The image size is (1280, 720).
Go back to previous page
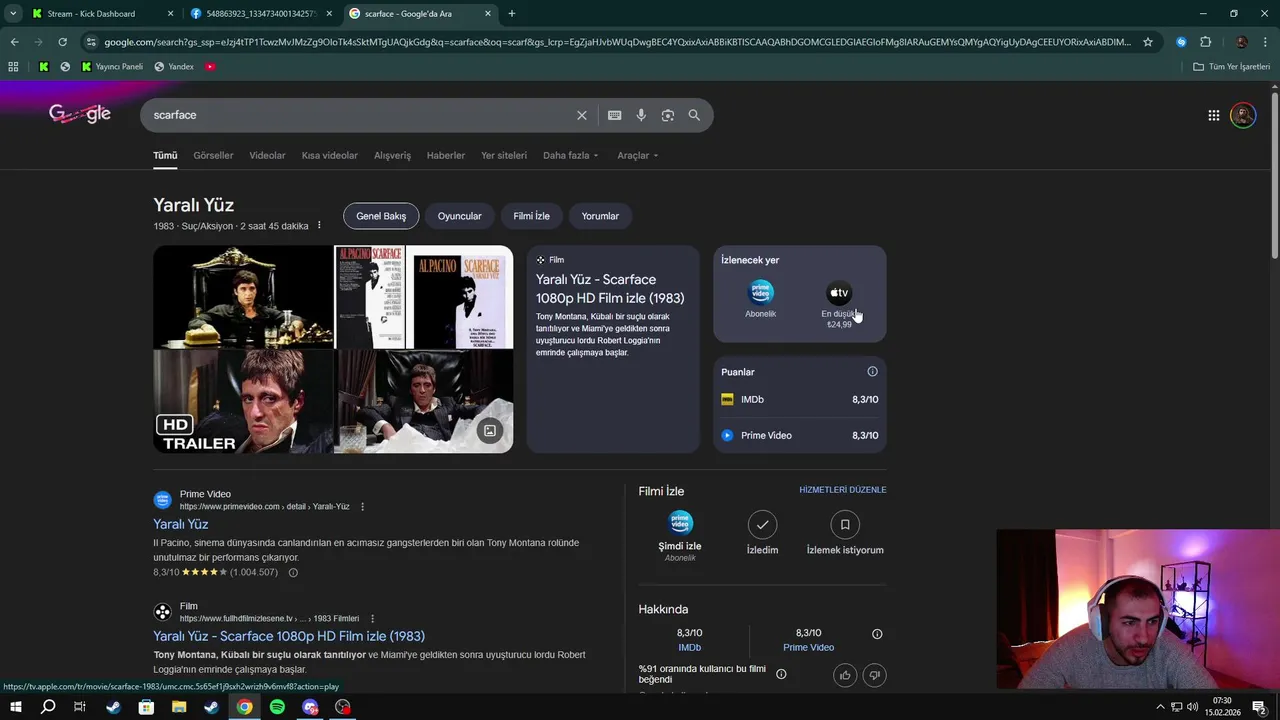point(14,42)
